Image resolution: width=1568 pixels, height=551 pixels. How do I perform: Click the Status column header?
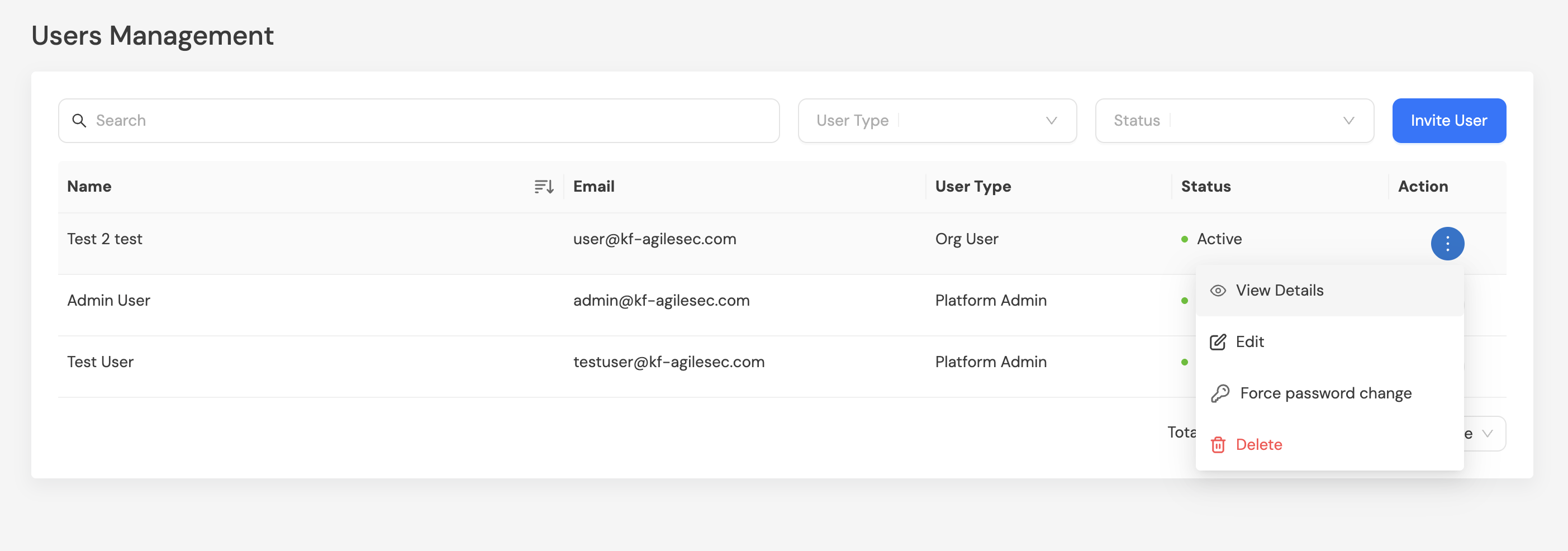click(1205, 186)
